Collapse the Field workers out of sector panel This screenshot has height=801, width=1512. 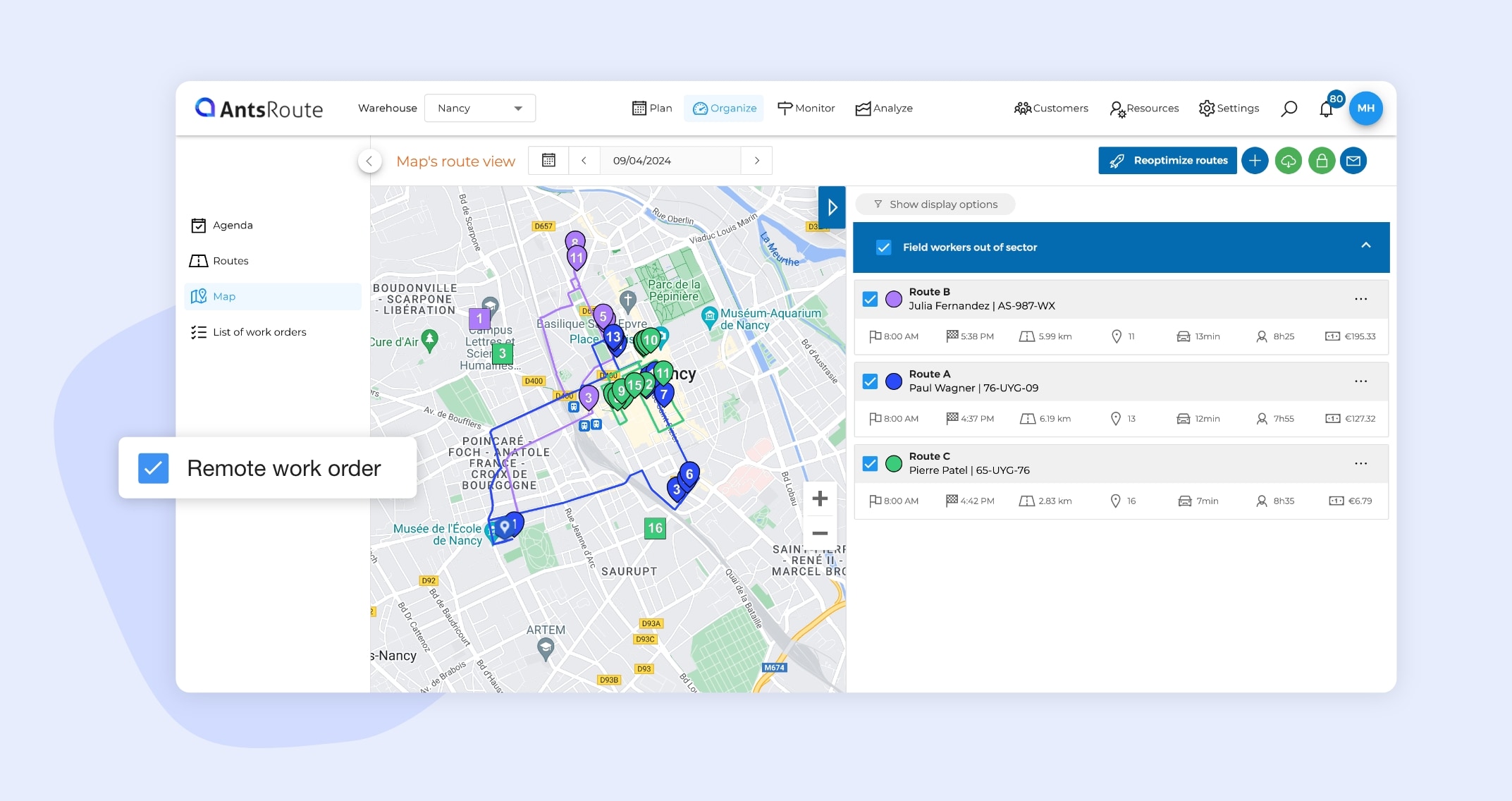1365,245
